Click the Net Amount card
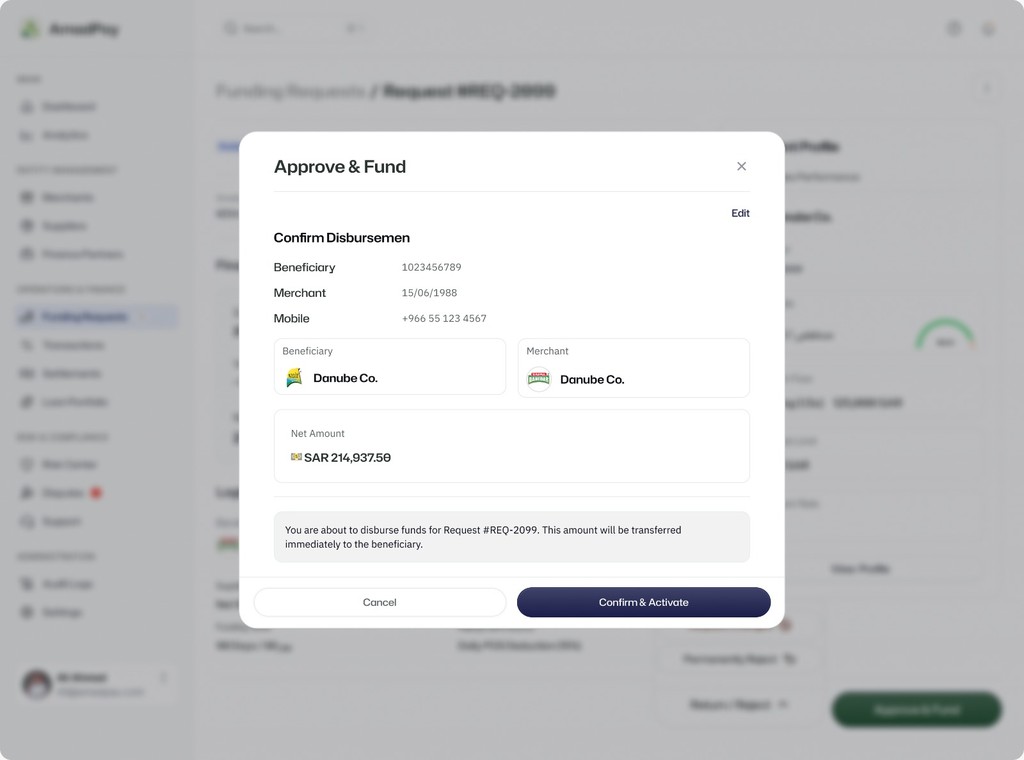This screenshot has height=760, width=1024. point(511,446)
